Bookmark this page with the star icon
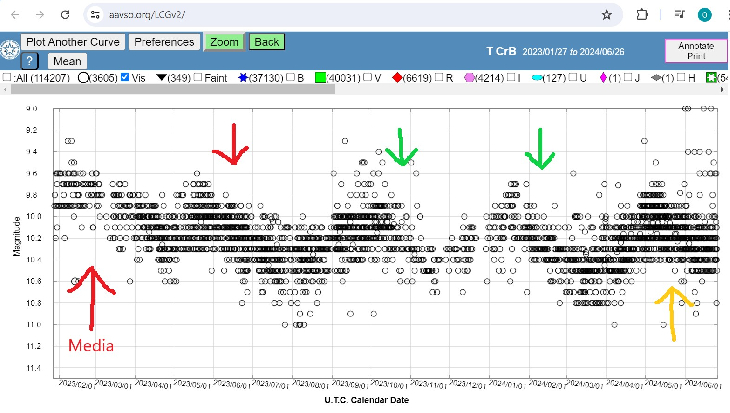730x413 pixels. tap(606, 15)
